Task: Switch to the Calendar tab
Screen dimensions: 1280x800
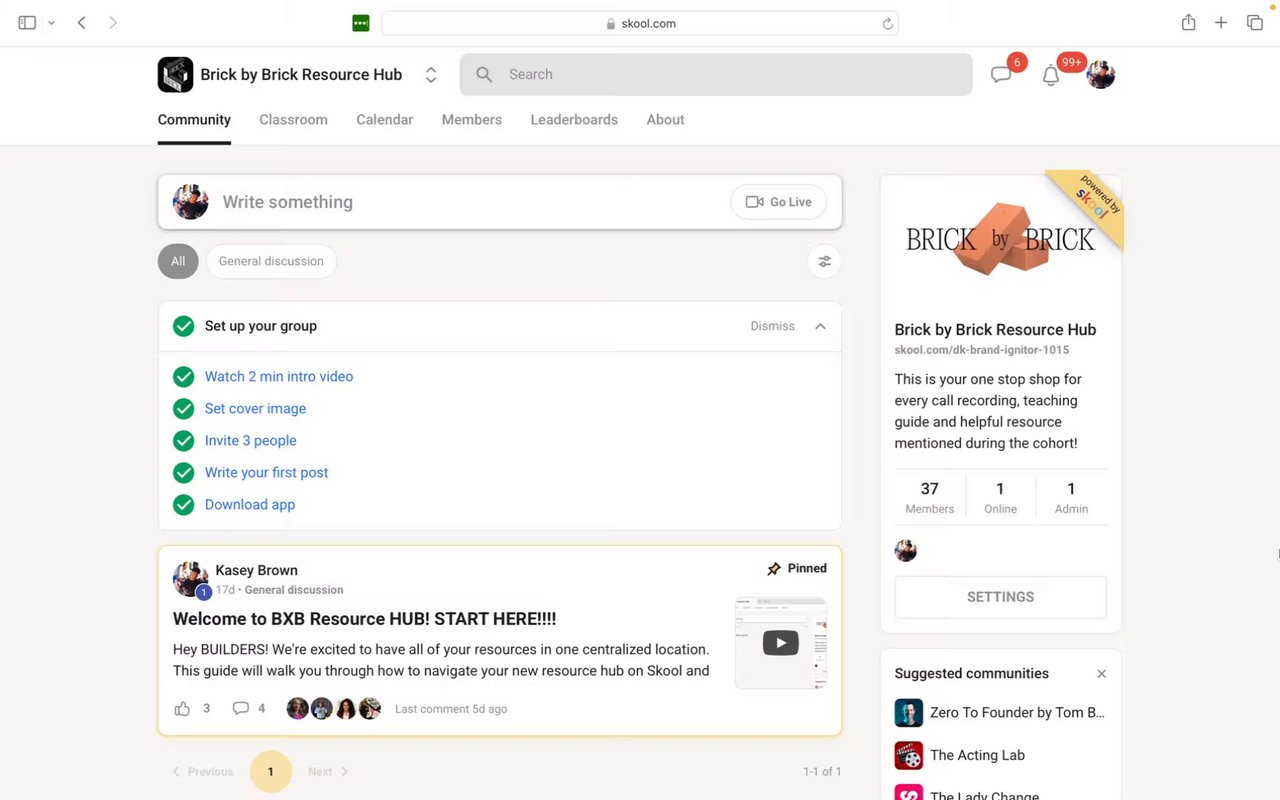Action: (x=385, y=120)
